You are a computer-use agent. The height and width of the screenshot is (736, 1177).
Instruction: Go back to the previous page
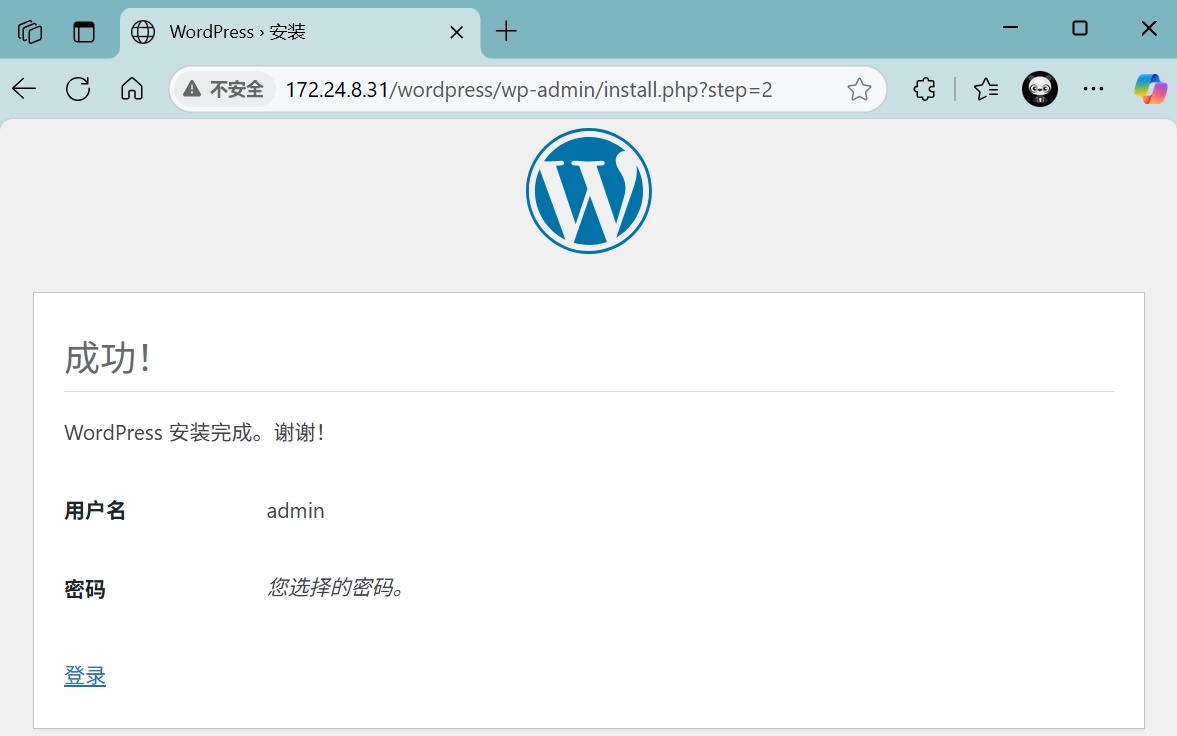(x=24, y=89)
